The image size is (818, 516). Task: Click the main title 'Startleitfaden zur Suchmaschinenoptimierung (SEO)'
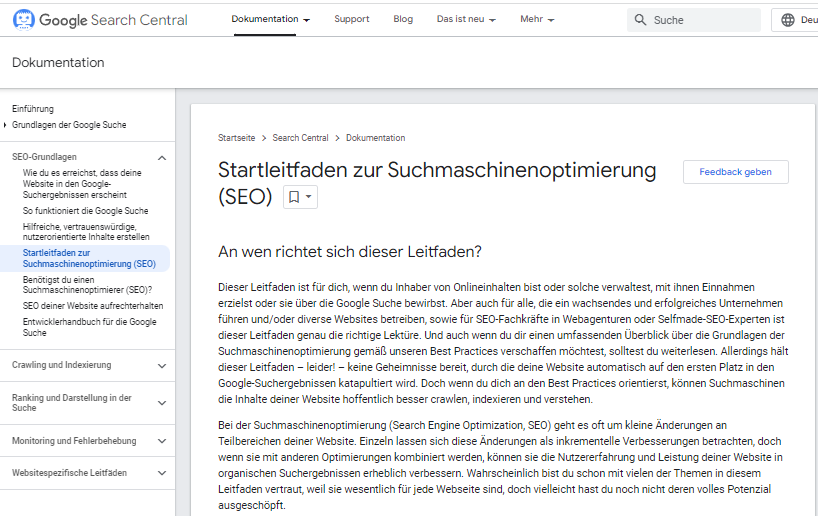(437, 183)
